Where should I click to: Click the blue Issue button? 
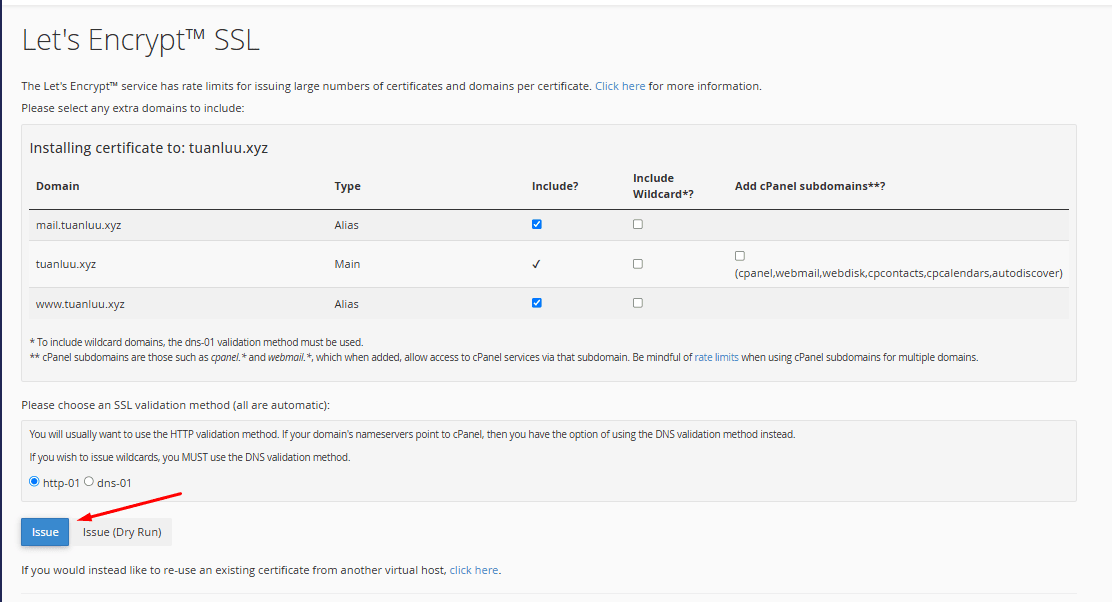click(x=45, y=532)
